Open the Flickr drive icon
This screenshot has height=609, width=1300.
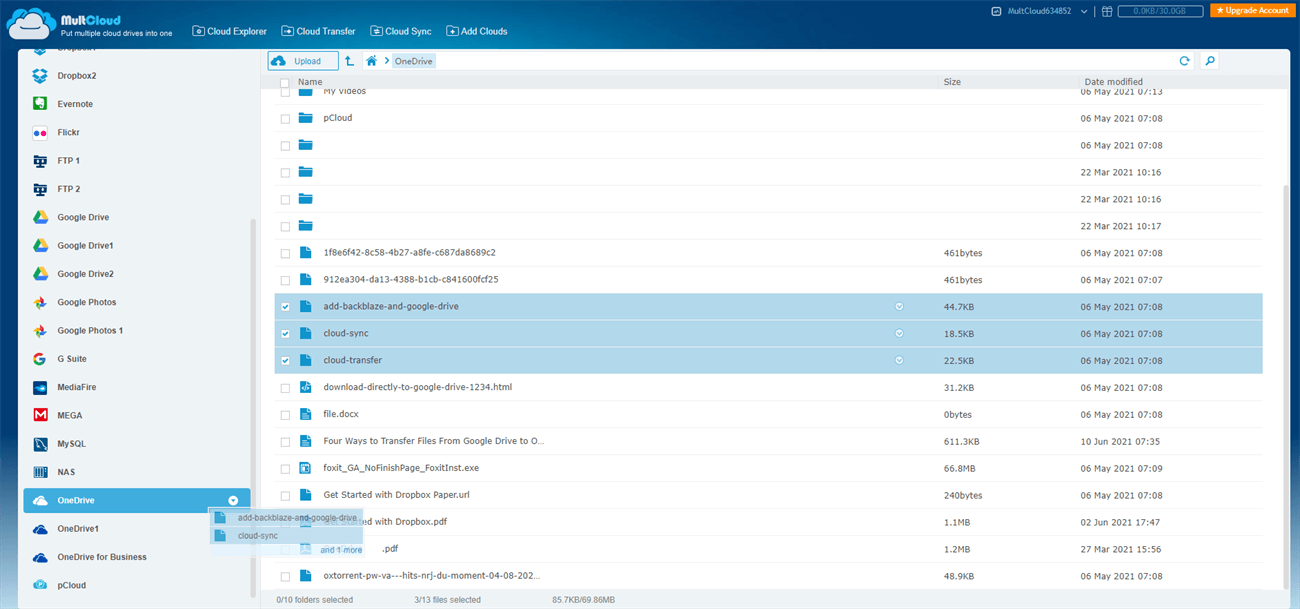tap(40, 132)
